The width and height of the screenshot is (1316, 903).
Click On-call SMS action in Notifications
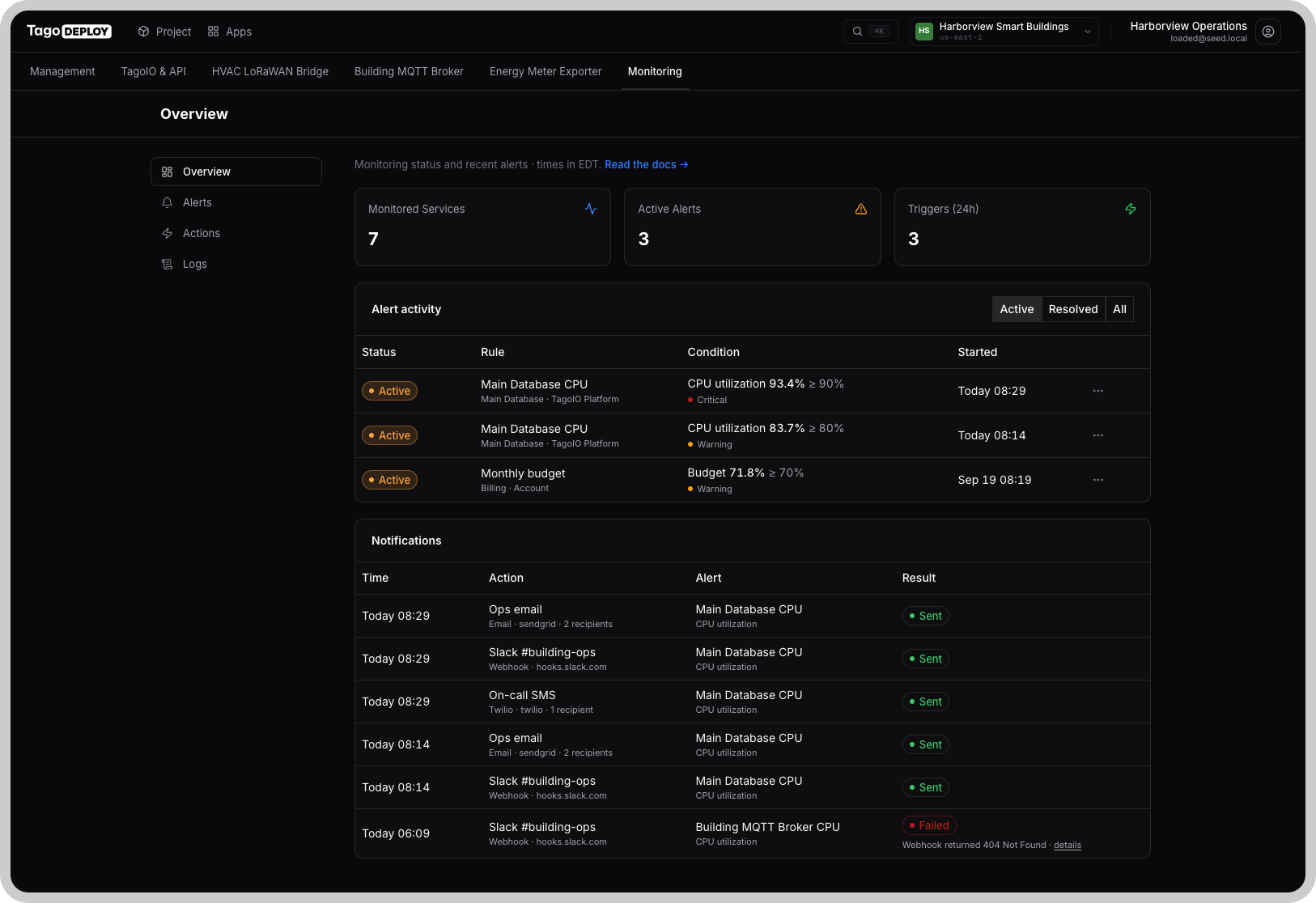pos(522,695)
